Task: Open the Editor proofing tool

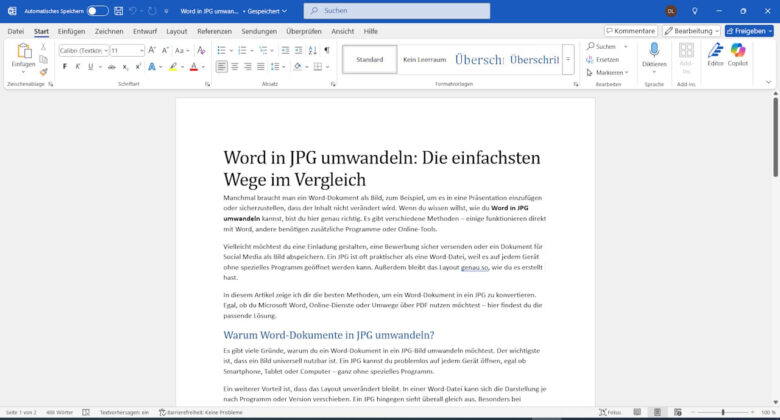Action: tap(715, 55)
